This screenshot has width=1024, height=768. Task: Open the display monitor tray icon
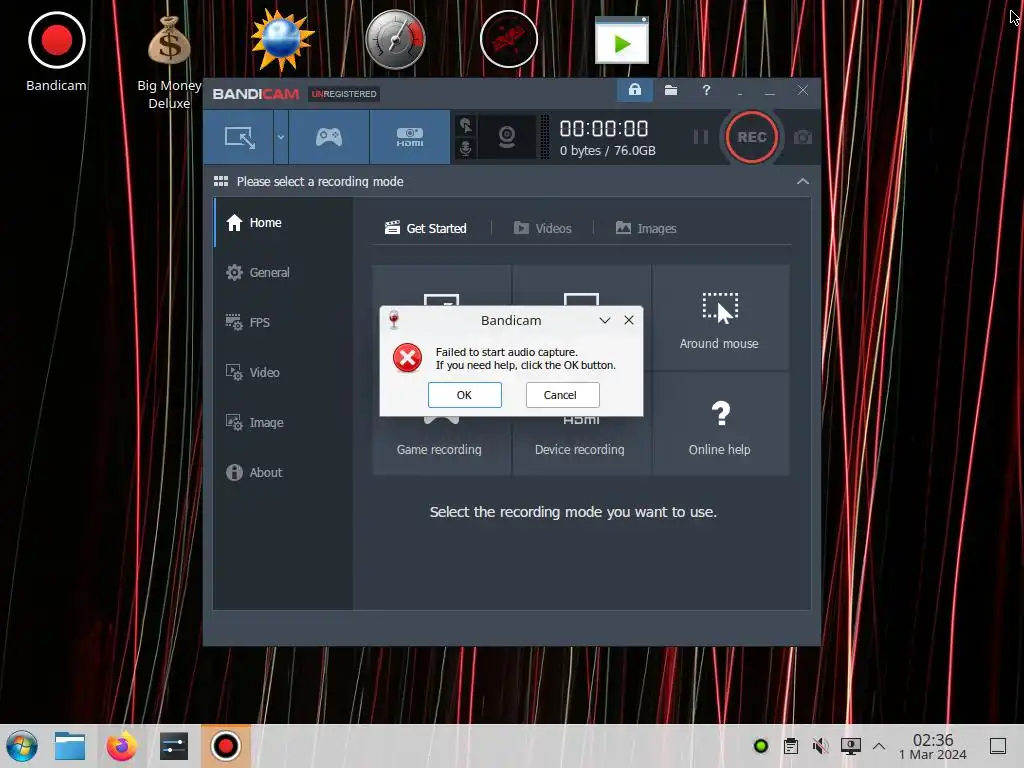tap(850, 746)
